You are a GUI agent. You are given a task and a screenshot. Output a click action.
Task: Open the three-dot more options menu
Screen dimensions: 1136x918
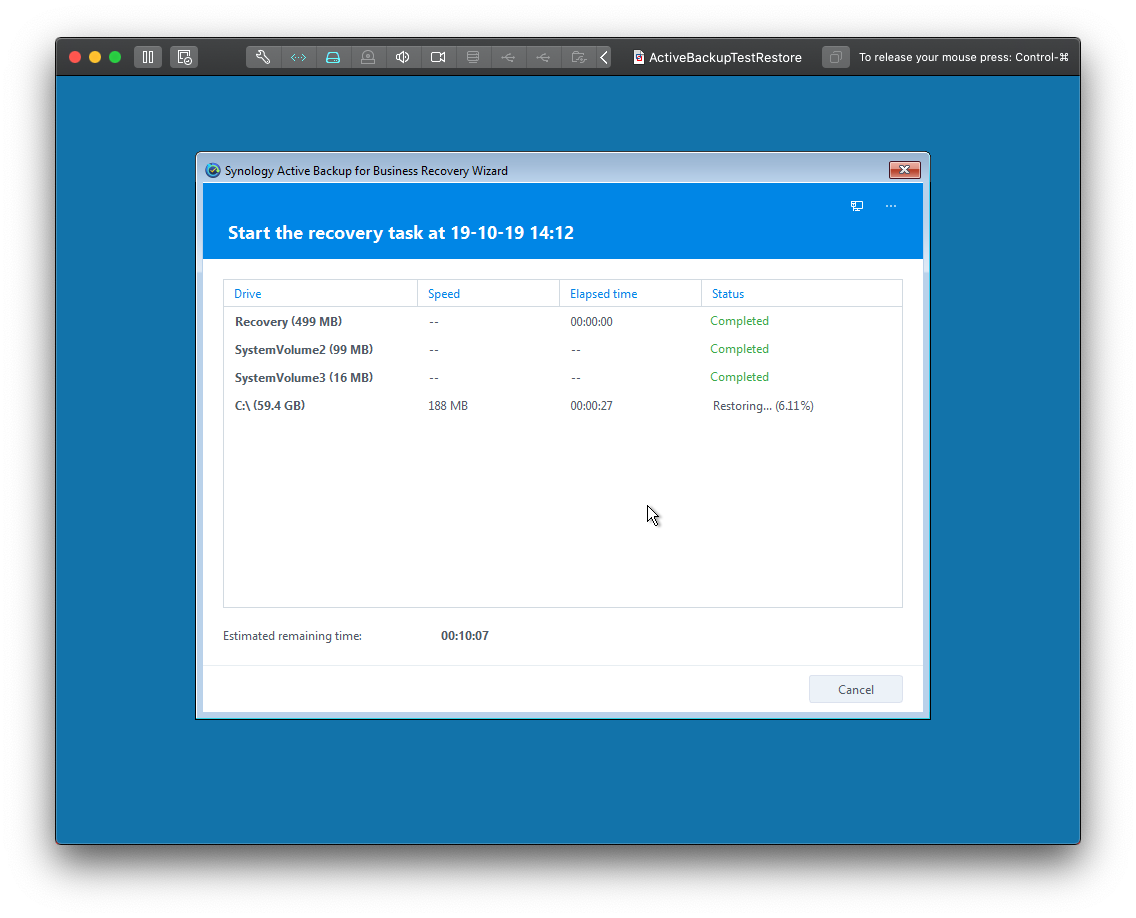point(891,206)
